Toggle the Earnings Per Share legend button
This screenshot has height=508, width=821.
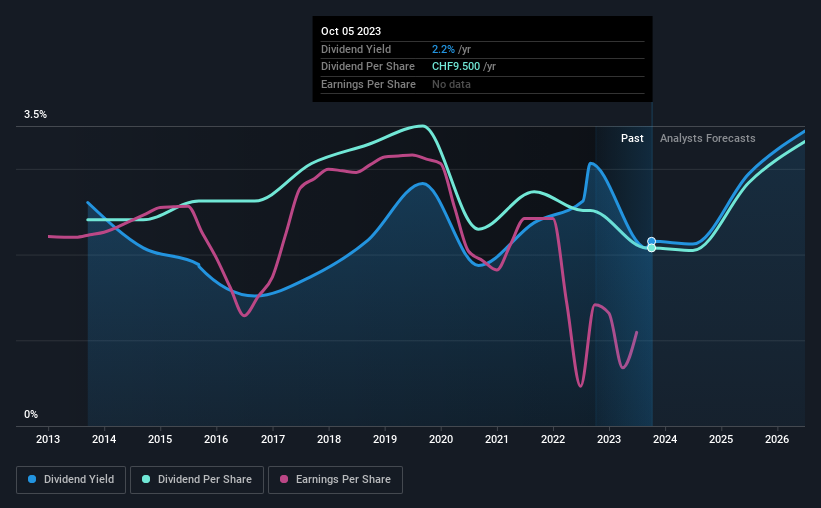click(x=335, y=480)
